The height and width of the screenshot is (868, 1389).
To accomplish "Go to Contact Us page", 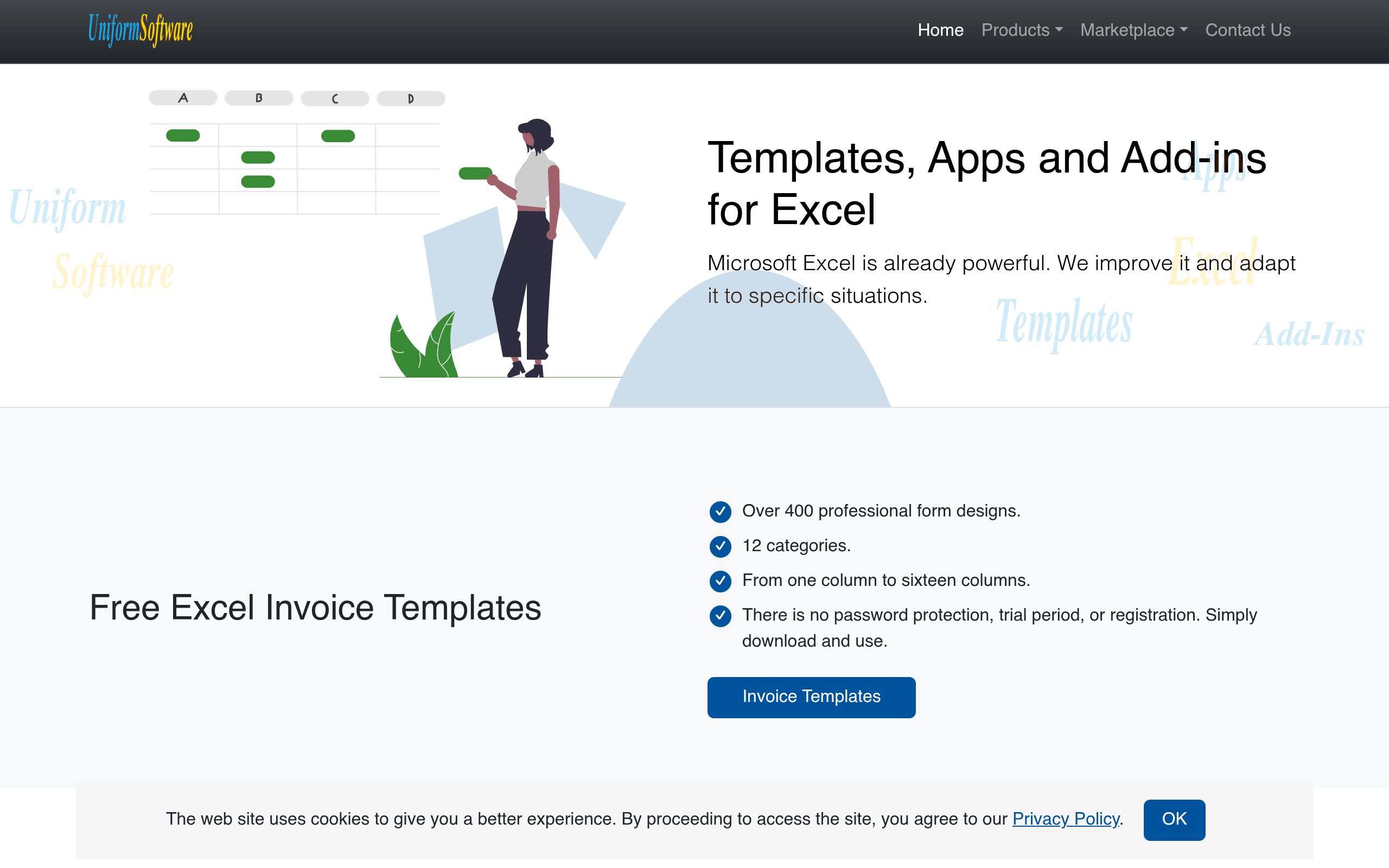I will coord(1248,30).
